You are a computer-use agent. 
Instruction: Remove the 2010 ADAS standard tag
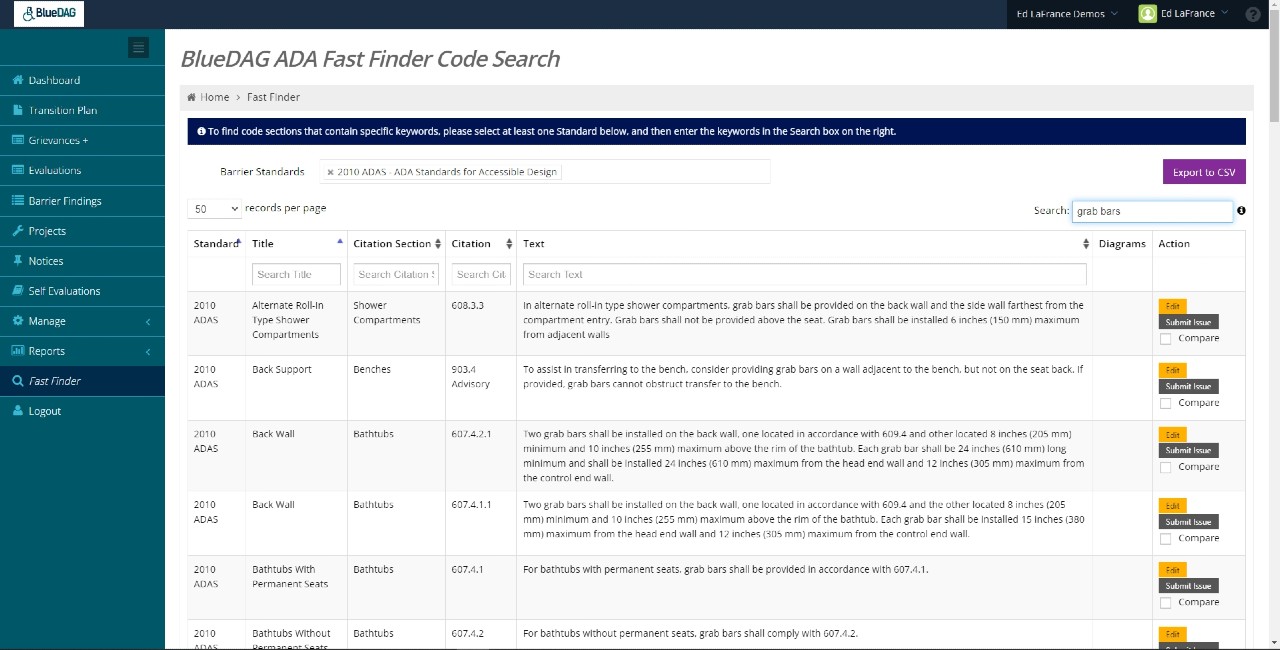click(x=330, y=172)
